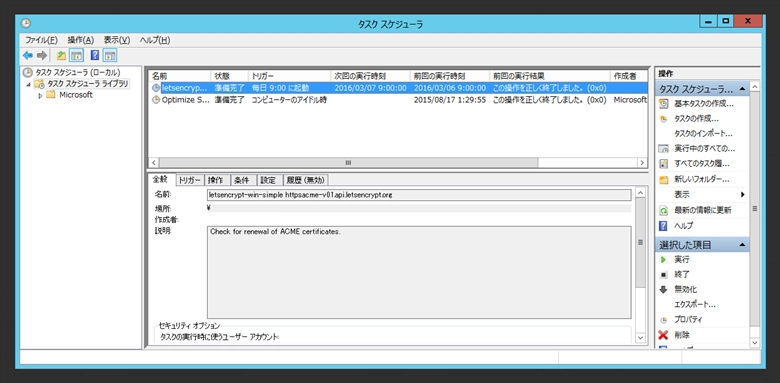Click the タスクの作成 action icon
This screenshot has height=383, width=780.
tap(664, 119)
